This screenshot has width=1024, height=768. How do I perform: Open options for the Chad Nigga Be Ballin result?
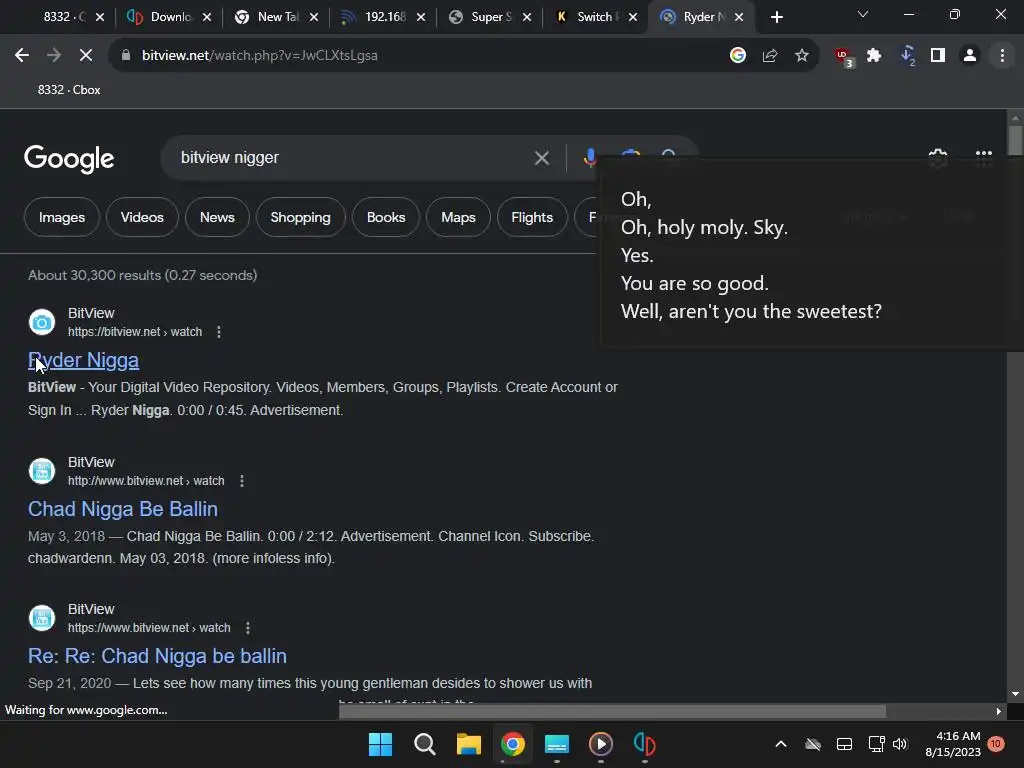[x=242, y=481]
